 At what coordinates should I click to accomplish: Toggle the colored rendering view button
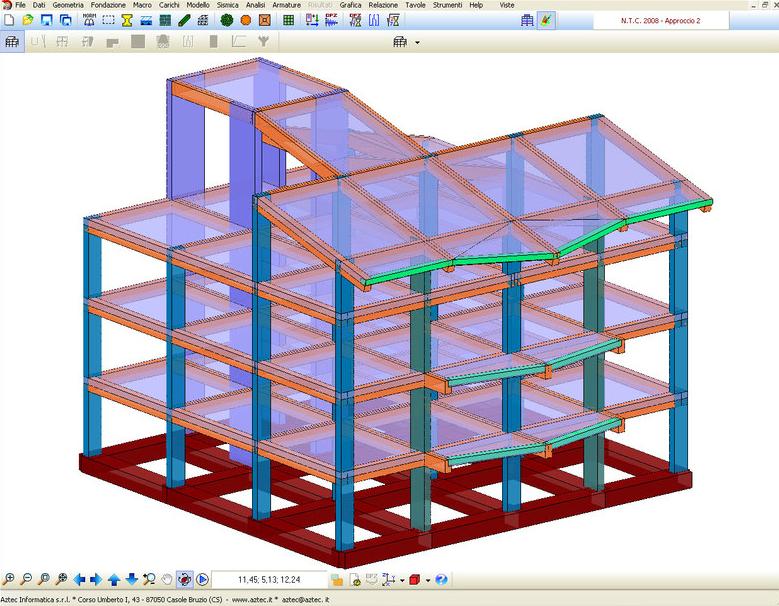[545, 20]
